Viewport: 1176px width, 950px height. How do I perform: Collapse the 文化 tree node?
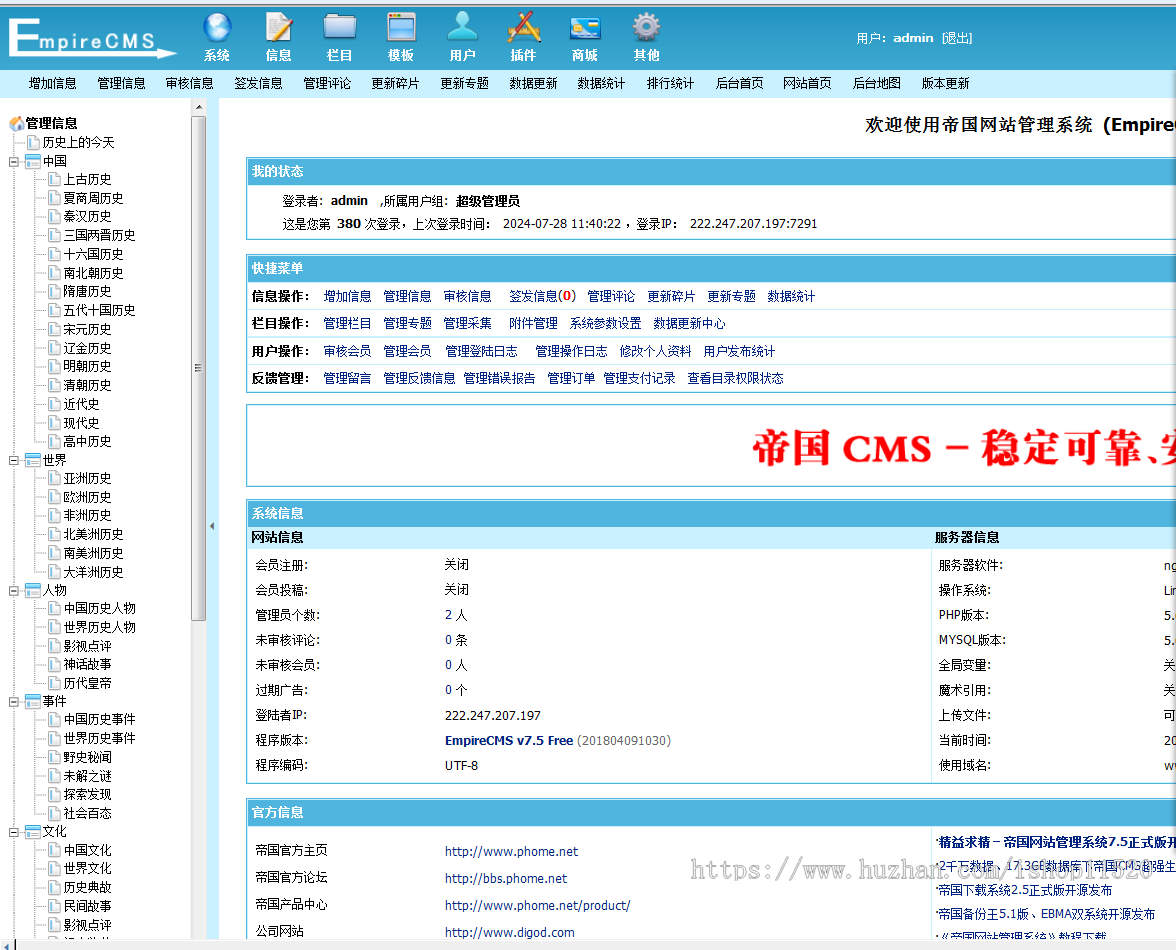[14, 833]
